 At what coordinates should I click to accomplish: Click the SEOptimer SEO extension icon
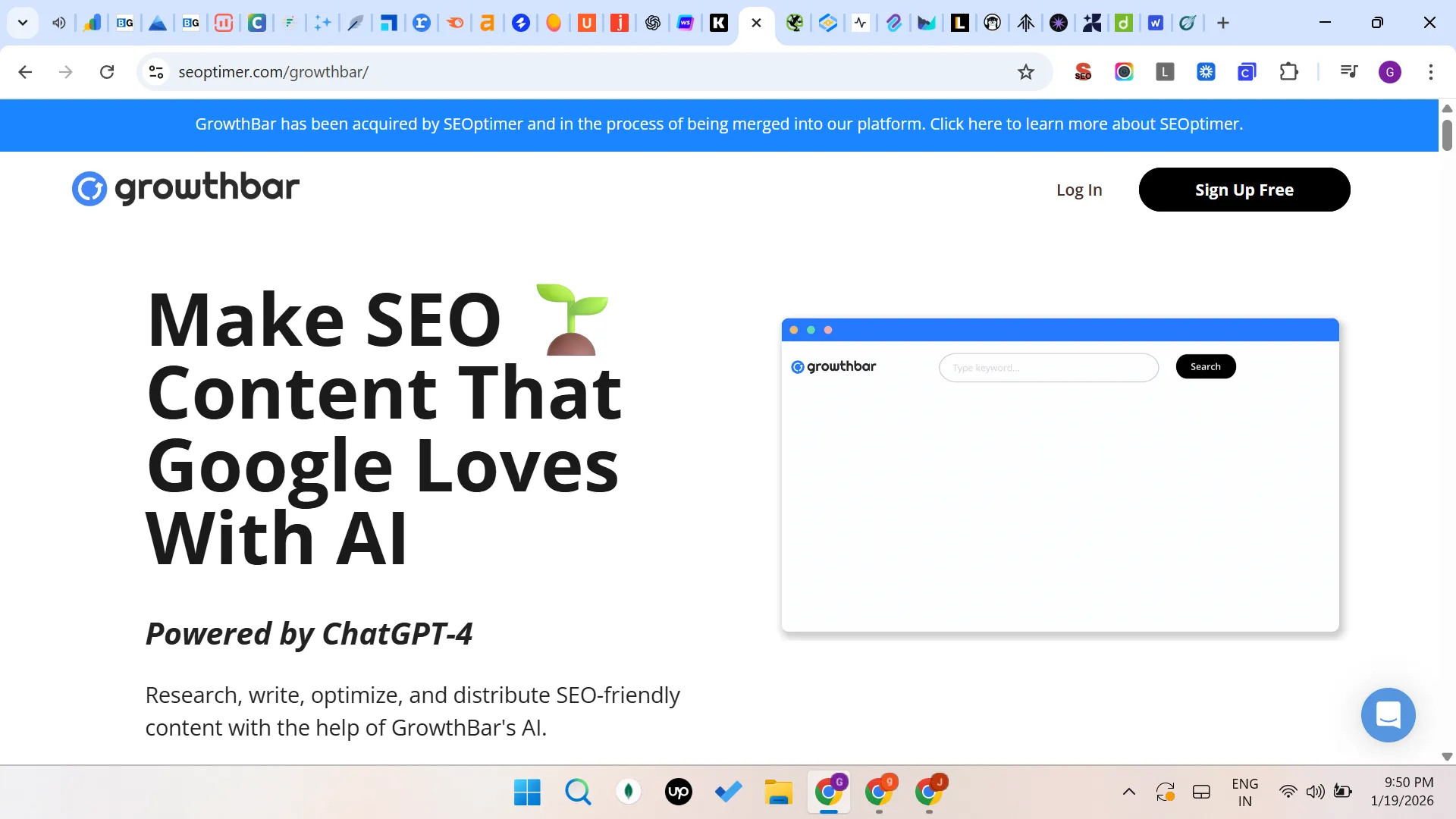(1083, 72)
